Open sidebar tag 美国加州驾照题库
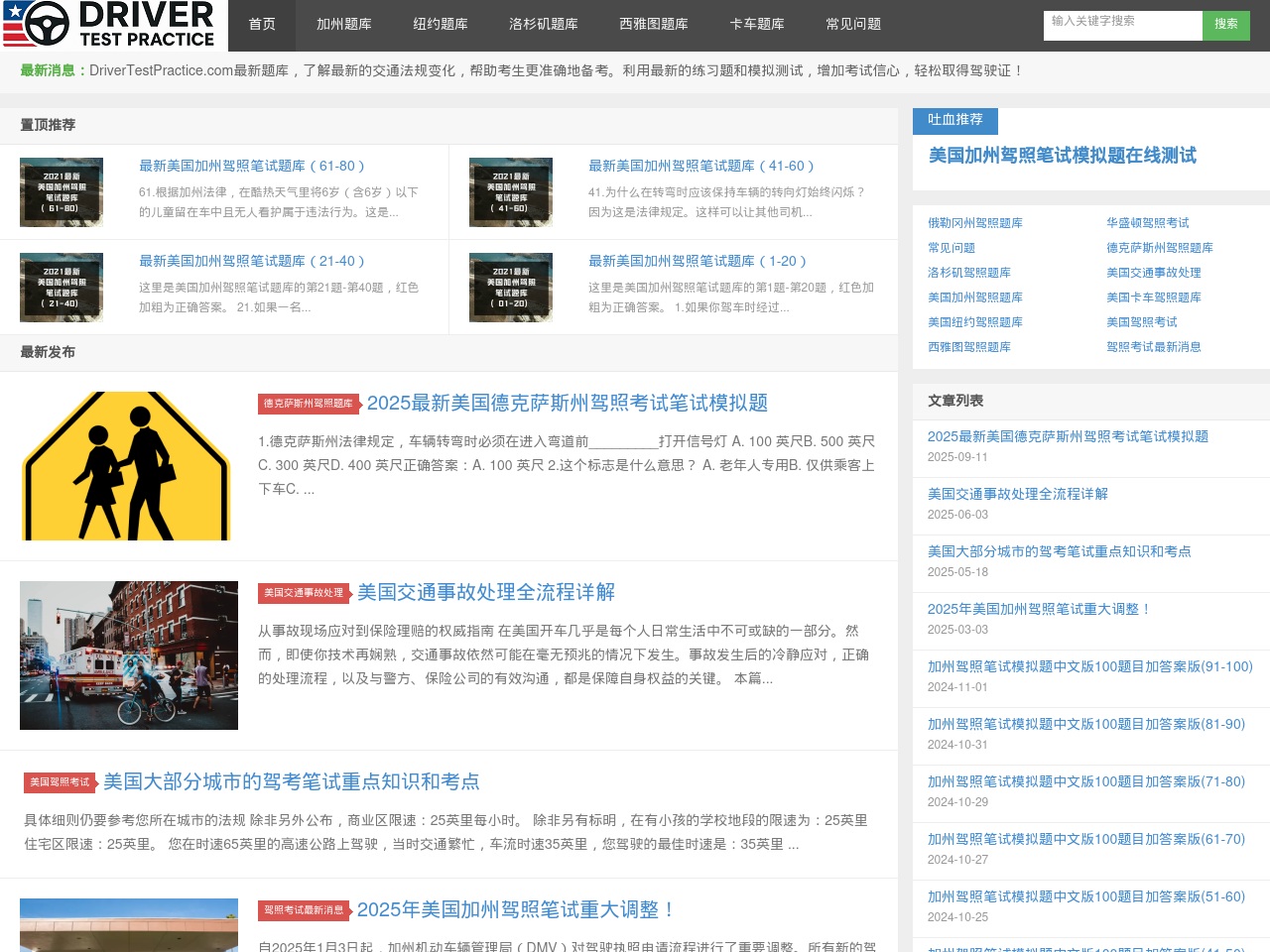Viewport: 1270px width, 952px height. coord(975,297)
